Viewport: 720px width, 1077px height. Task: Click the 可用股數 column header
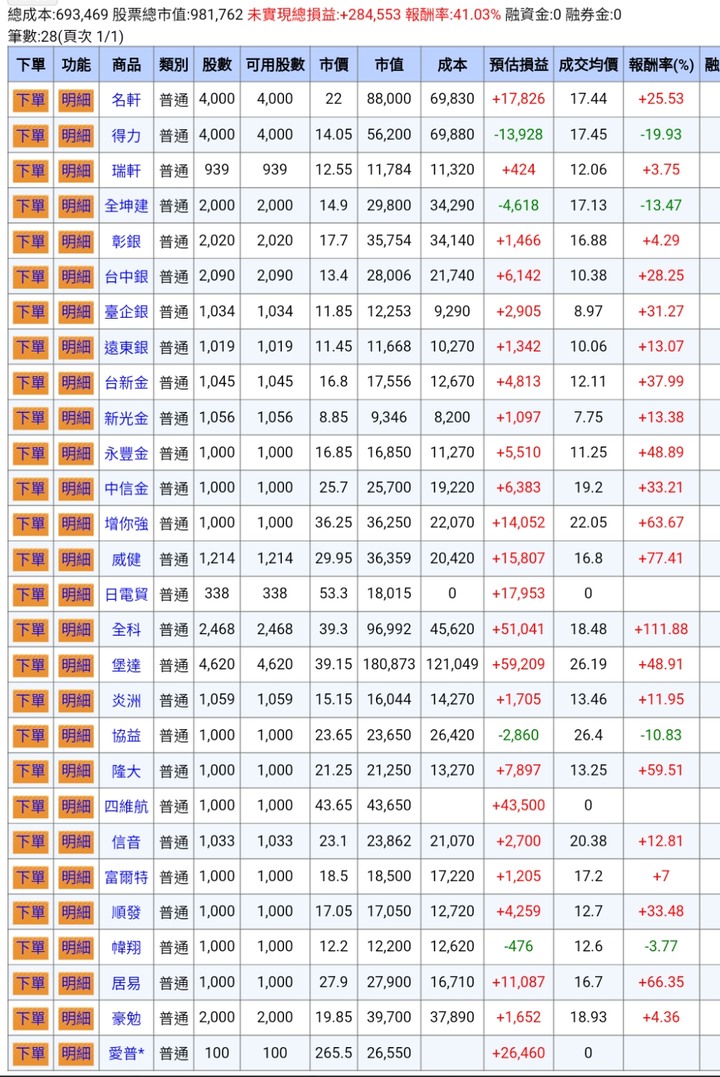275,65
